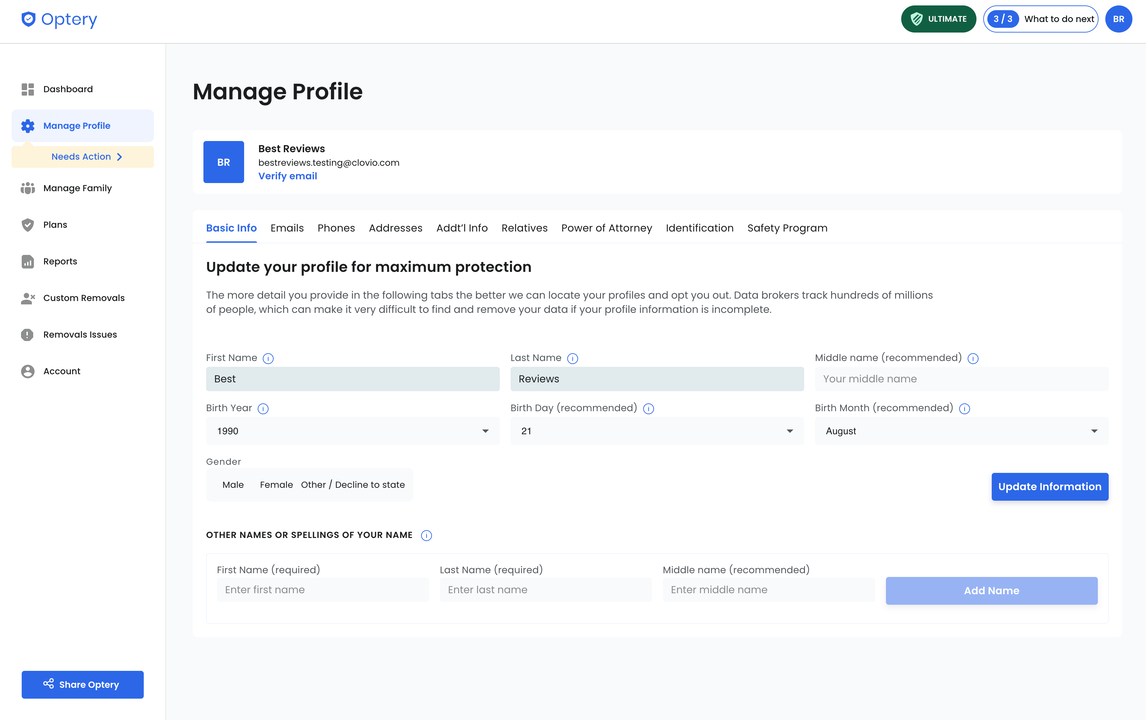Open Dashboard via its grid icon
The width and height of the screenshot is (1146, 720).
pyautogui.click(x=28, y=89)
